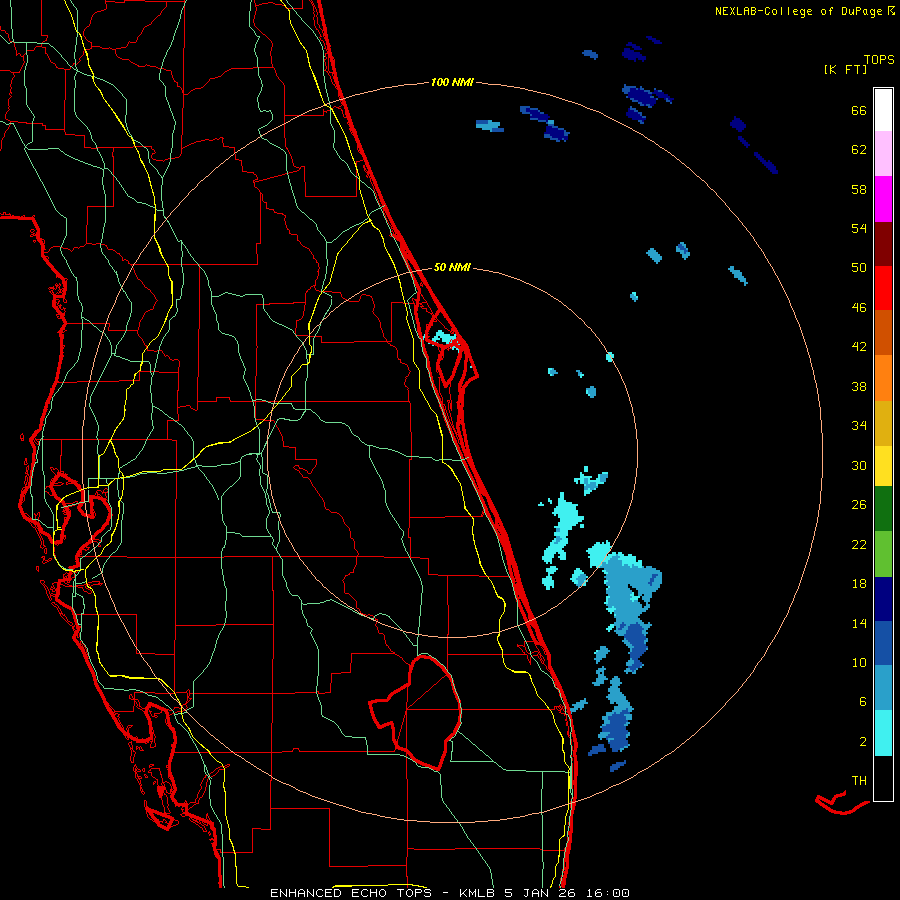Click the navy blue legend swatch
The image size is (900, 900).
coord(883,599)
